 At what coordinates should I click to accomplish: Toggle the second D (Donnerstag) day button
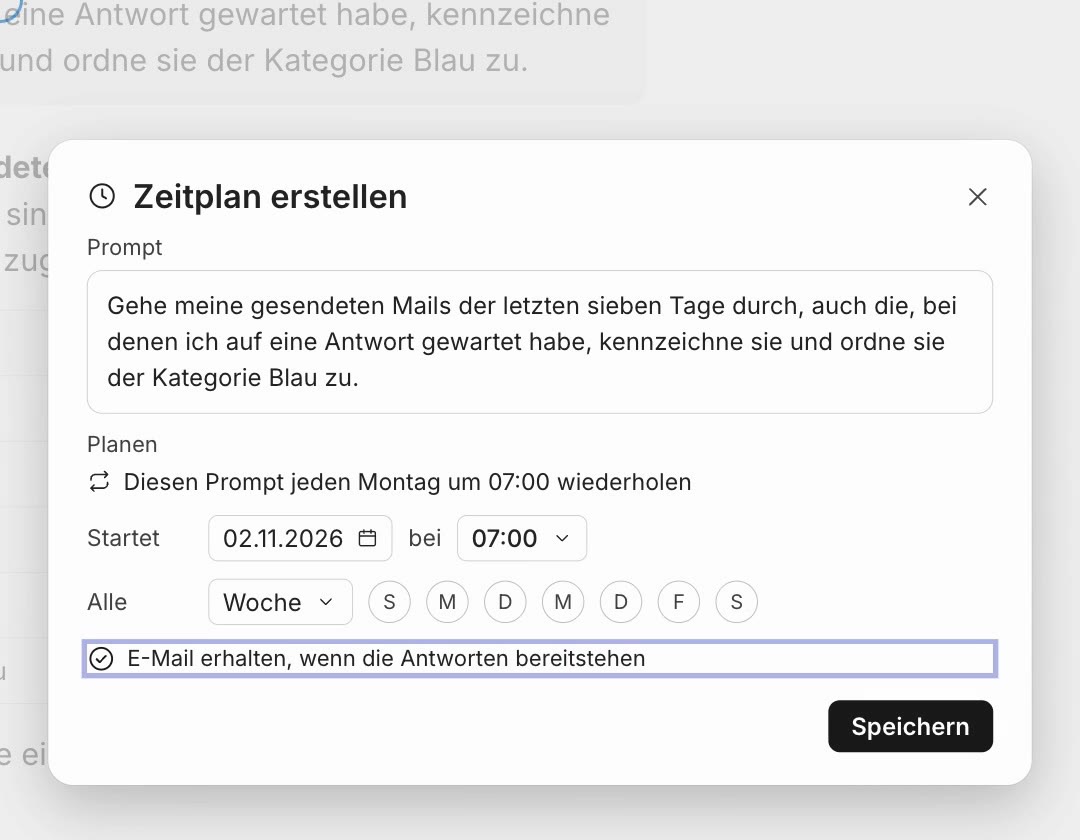(621, 602)
